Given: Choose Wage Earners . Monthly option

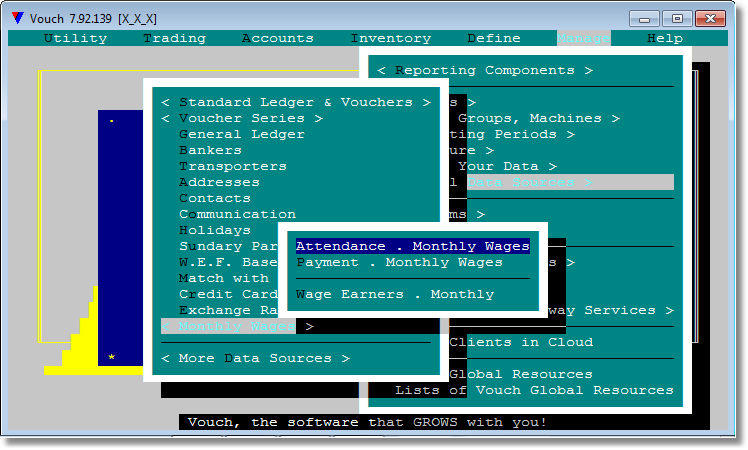Looking at the screenshot, I should pos(395,294).
